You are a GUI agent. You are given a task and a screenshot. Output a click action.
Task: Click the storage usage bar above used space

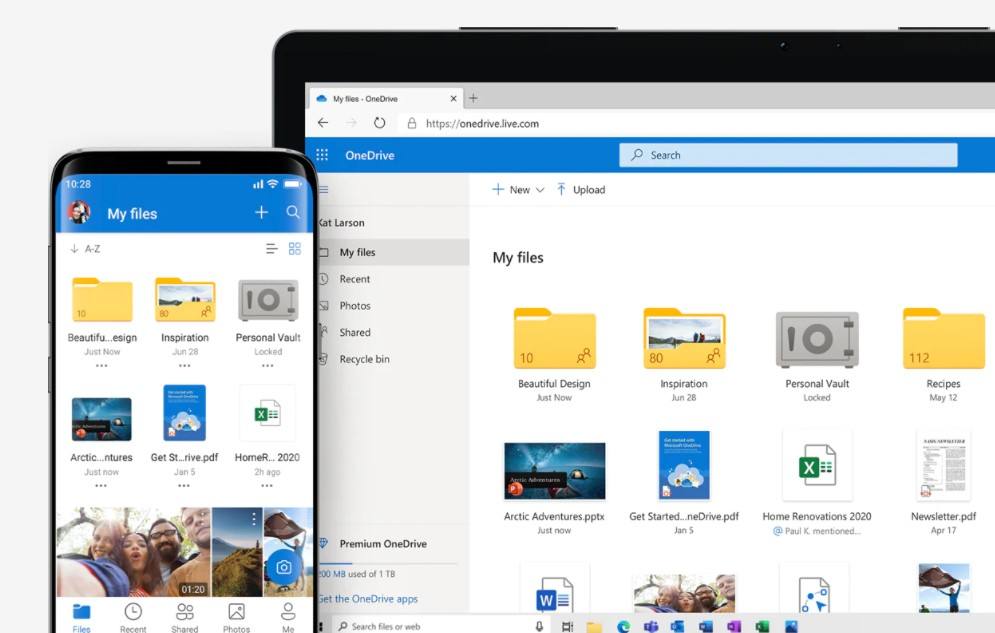click(x=388, y=563)
